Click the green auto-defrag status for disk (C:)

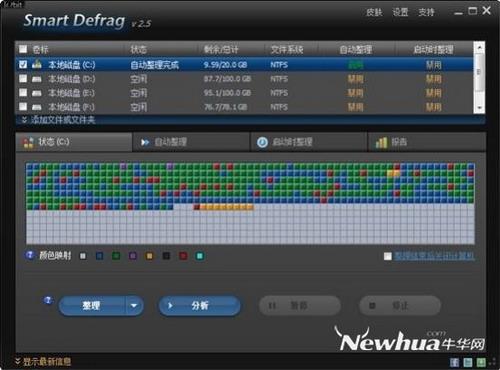pos(356,65)
